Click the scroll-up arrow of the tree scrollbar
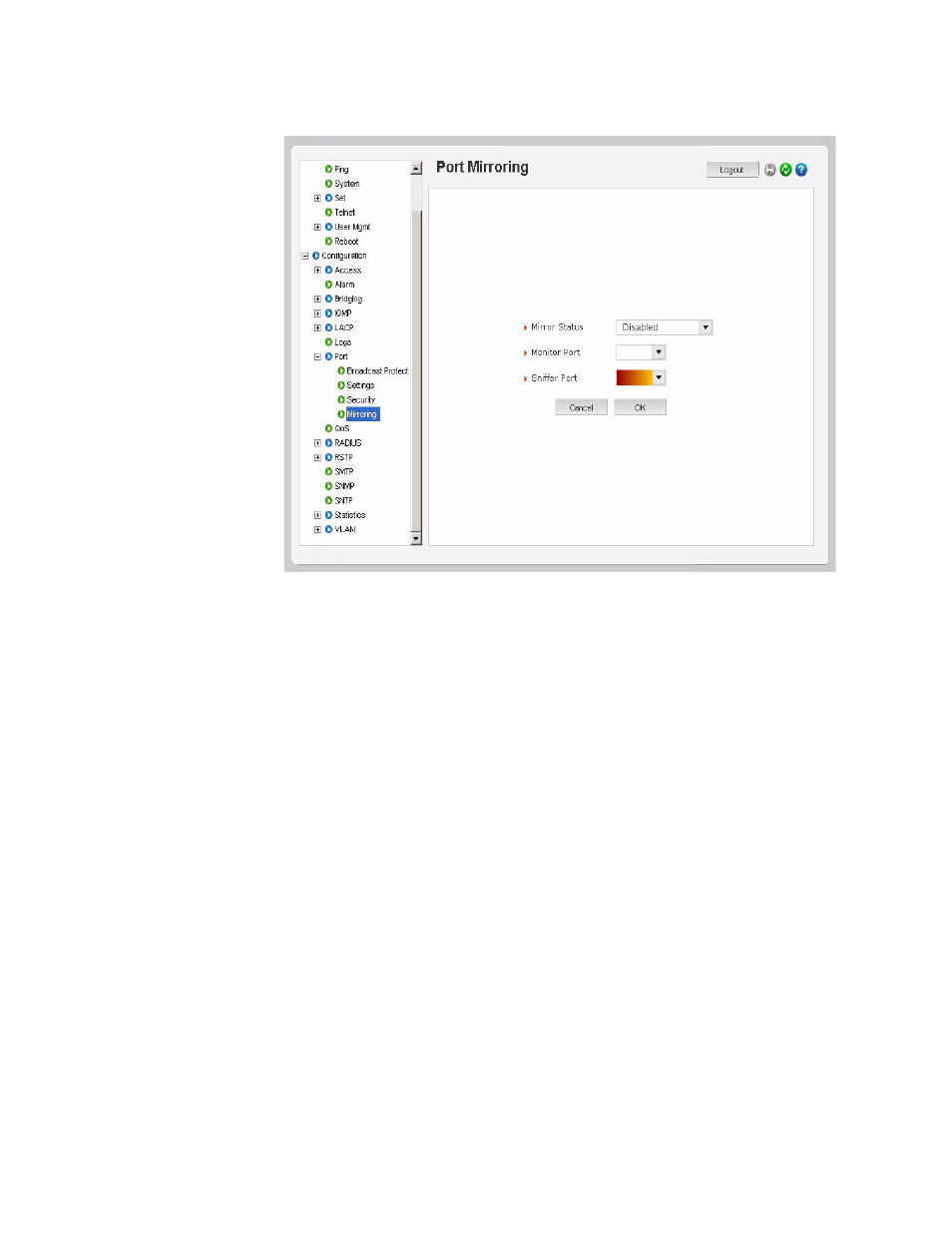Image resolution: width=952 pixels, height=1233 pixels. pyautogui.click(x=416, y=169)
